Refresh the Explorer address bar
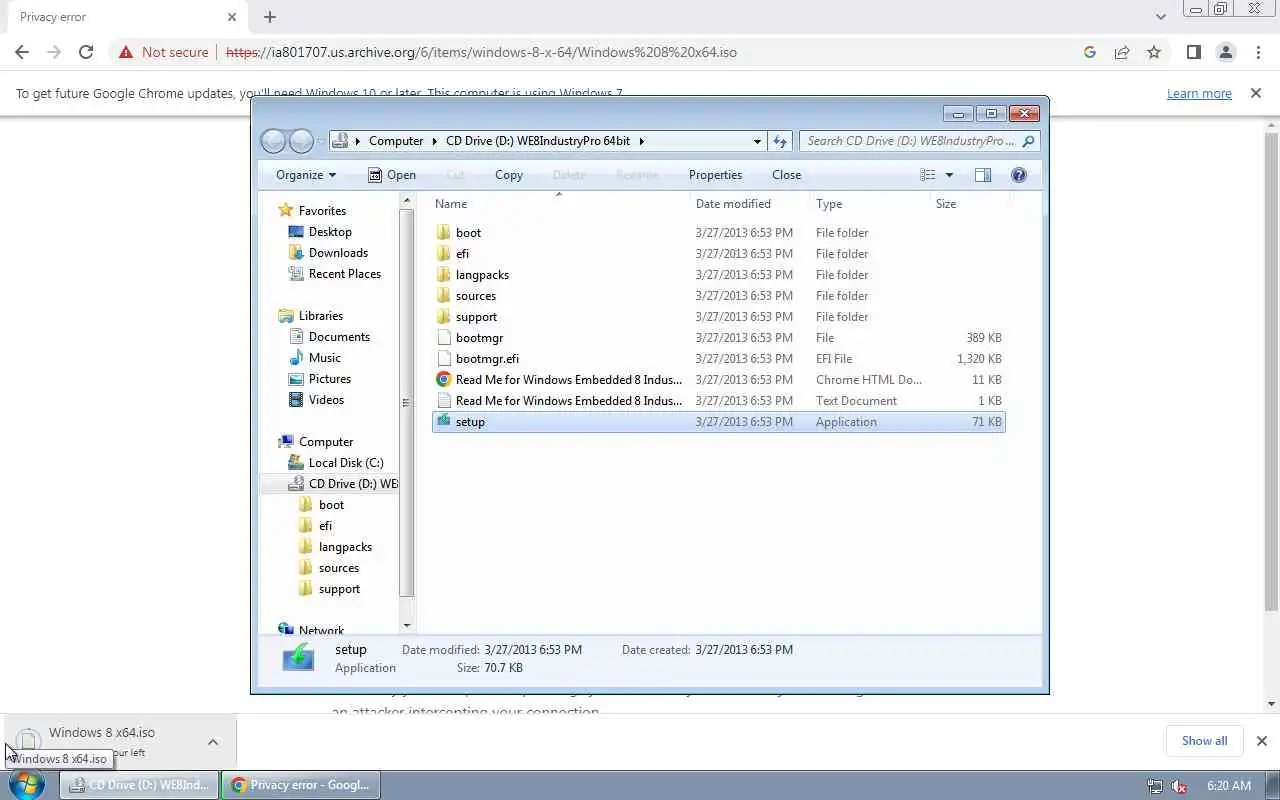This screenshot has height=800, width=1280. click(x=780, y=141)
